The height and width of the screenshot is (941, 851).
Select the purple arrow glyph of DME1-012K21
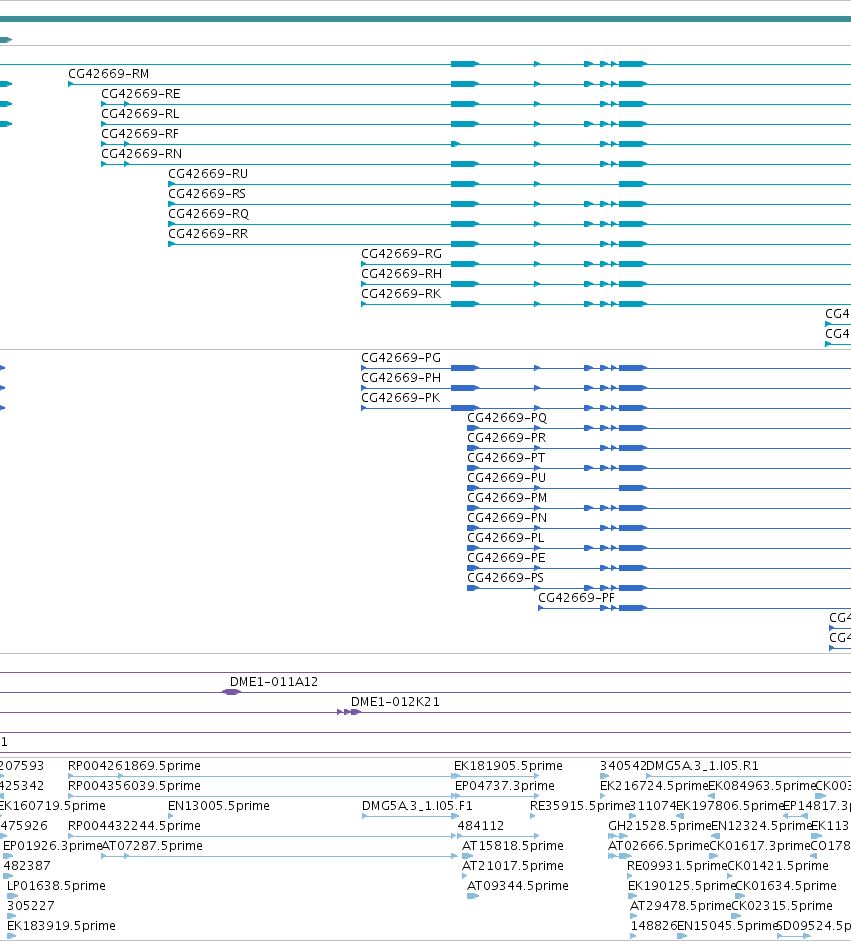(349, 712)
